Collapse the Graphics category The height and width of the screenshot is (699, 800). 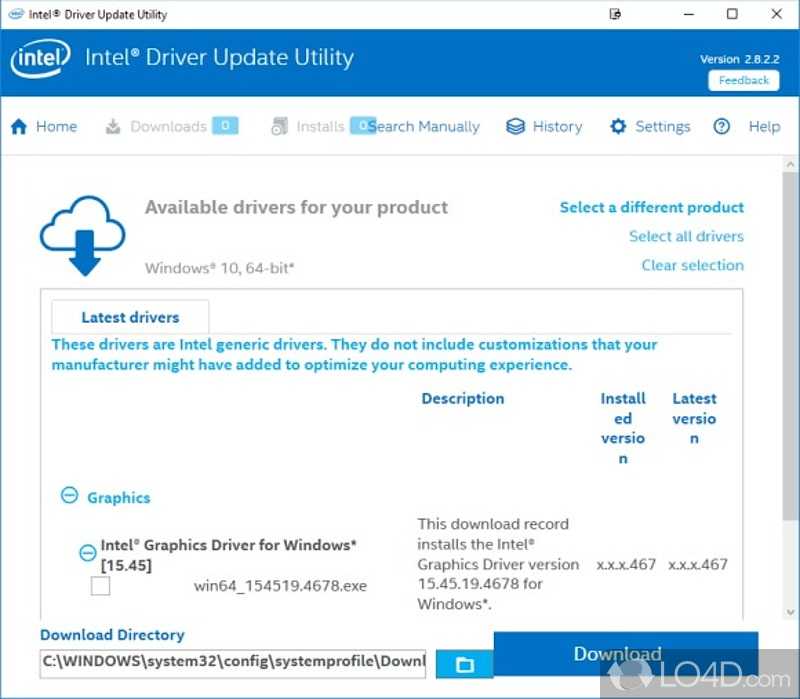pos(69,495)
